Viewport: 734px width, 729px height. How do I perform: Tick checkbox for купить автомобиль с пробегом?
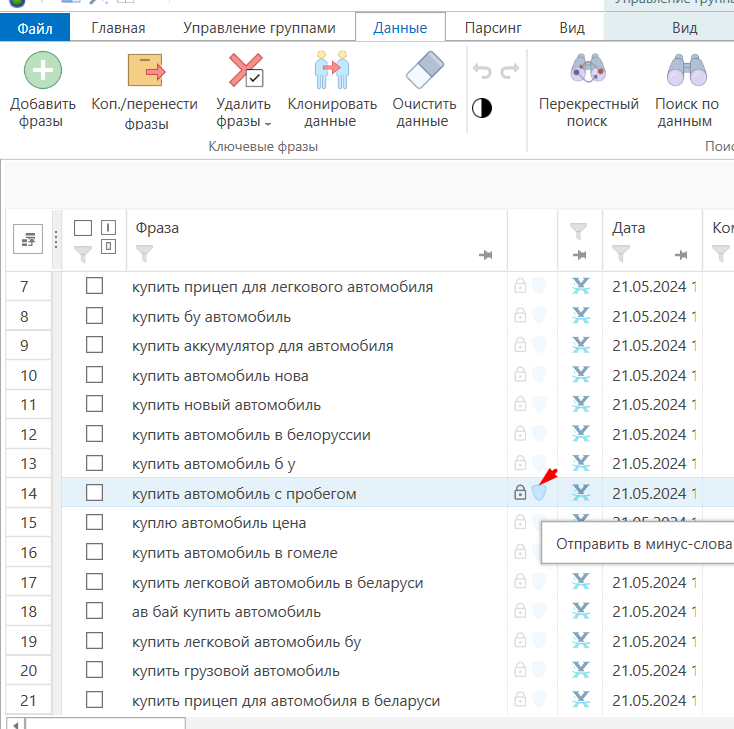pos(95,493)
